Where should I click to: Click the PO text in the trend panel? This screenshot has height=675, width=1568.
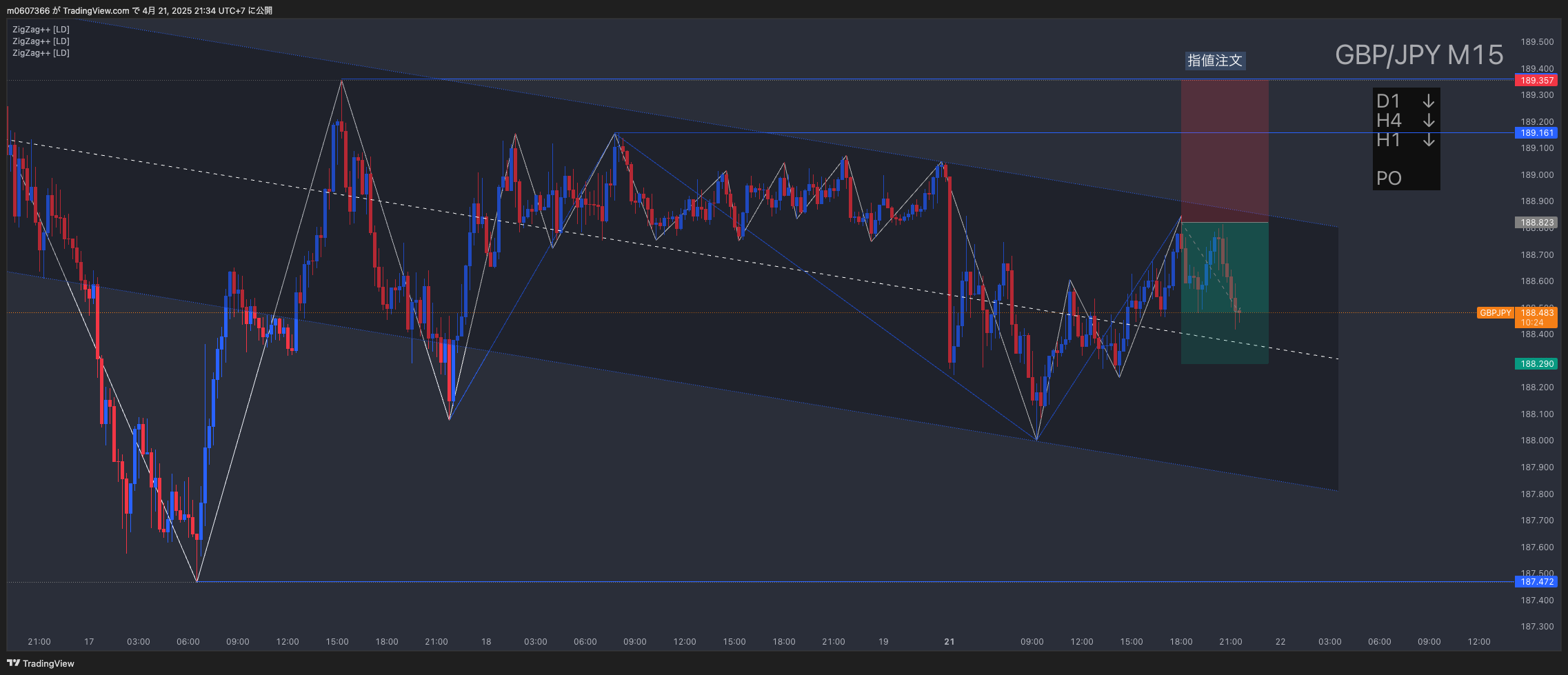click(1389, 179)
